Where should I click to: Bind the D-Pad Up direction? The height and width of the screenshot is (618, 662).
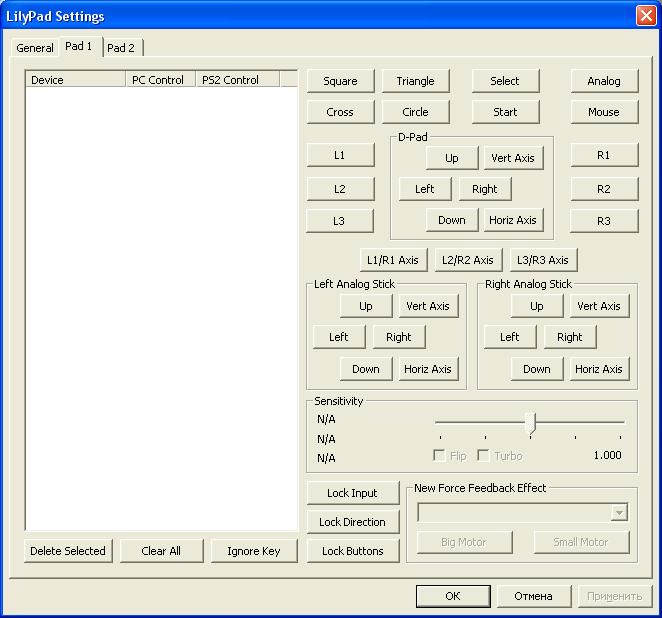coord(452,158)
